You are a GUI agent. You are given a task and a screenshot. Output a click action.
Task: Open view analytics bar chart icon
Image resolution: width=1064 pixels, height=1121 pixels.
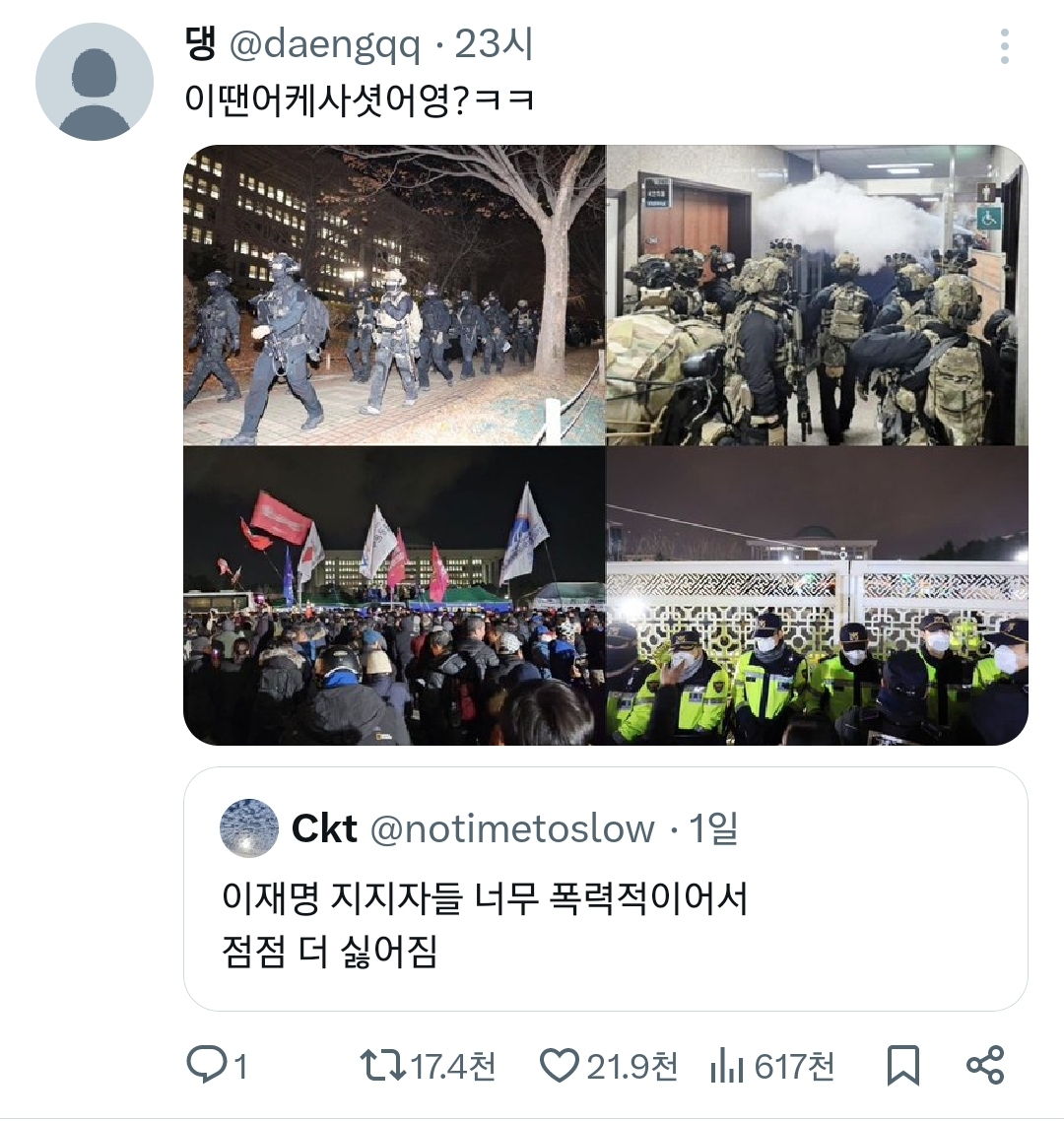click(x=727, y=1067)
